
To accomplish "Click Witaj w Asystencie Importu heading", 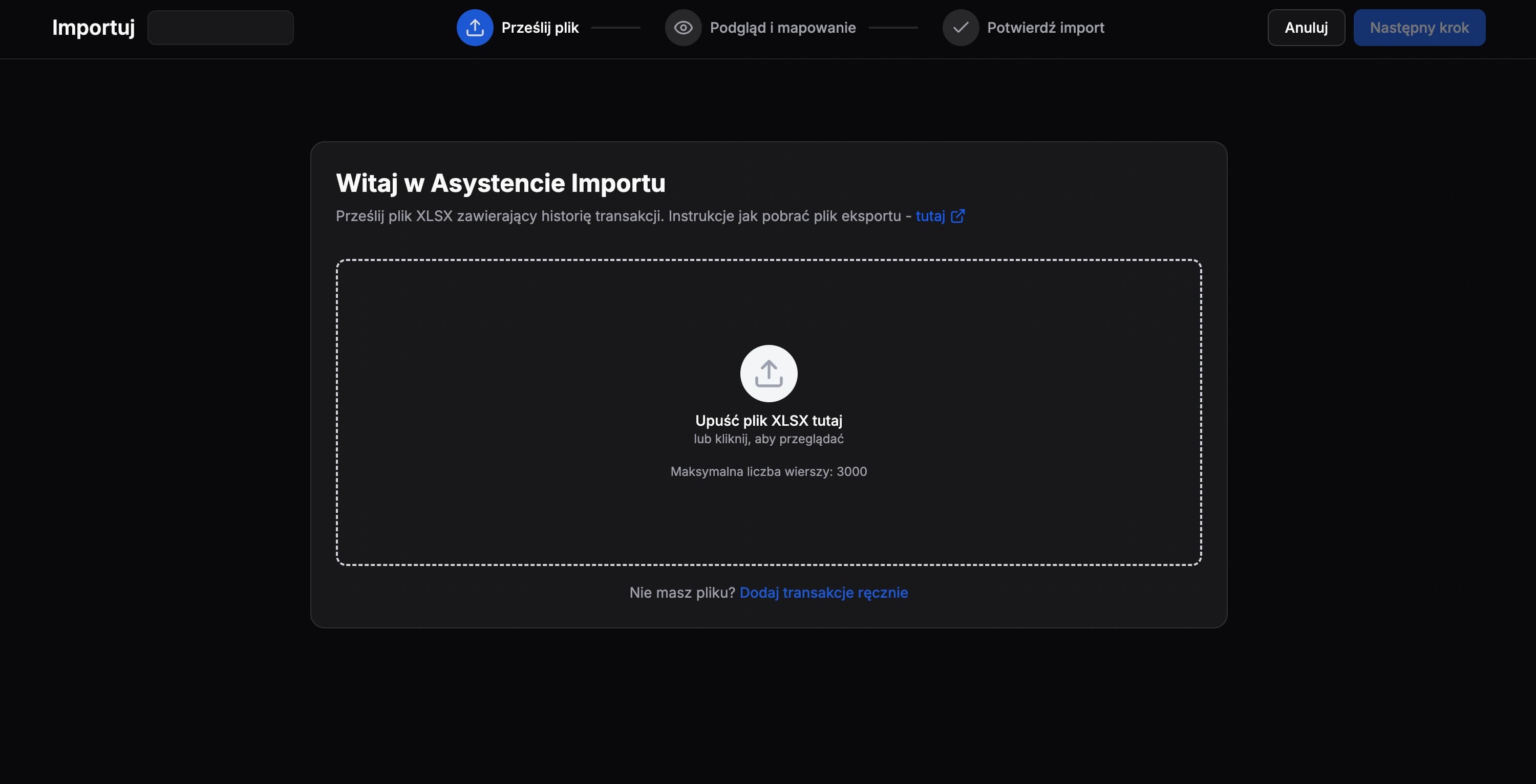I will tap(500, 183).
